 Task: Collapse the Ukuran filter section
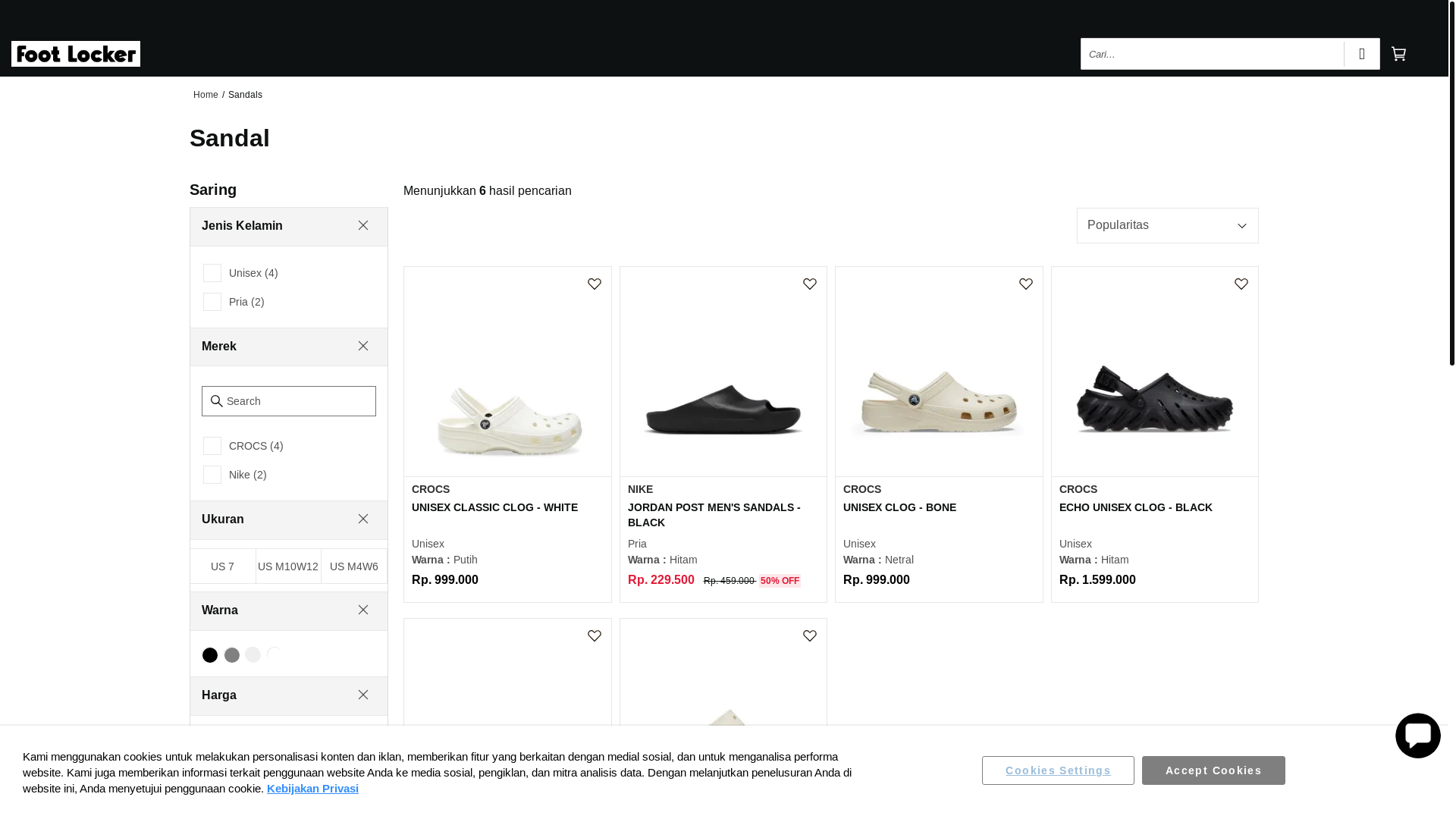tap(363, 519)
